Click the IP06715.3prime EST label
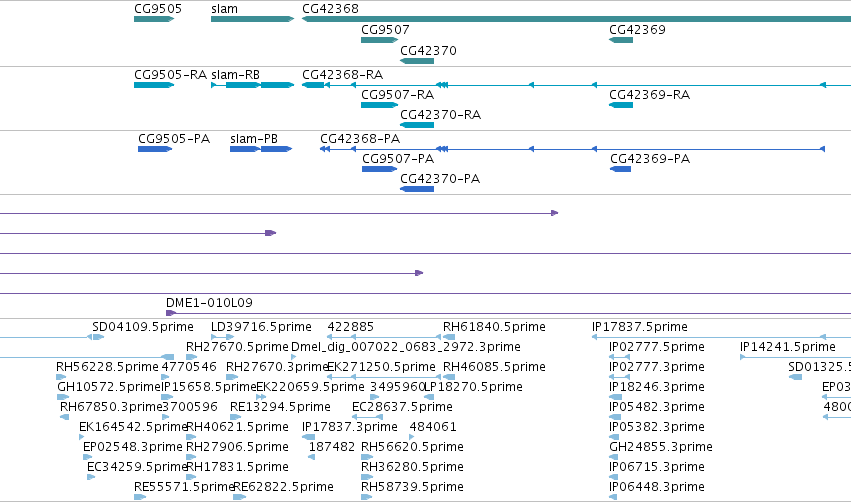This screenshot has height=502, width=851. [657, 467]
